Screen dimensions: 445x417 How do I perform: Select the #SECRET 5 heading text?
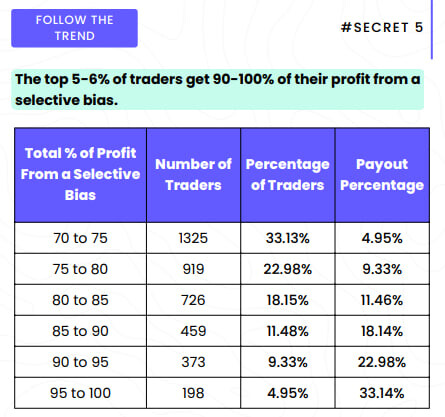point(382,27)
